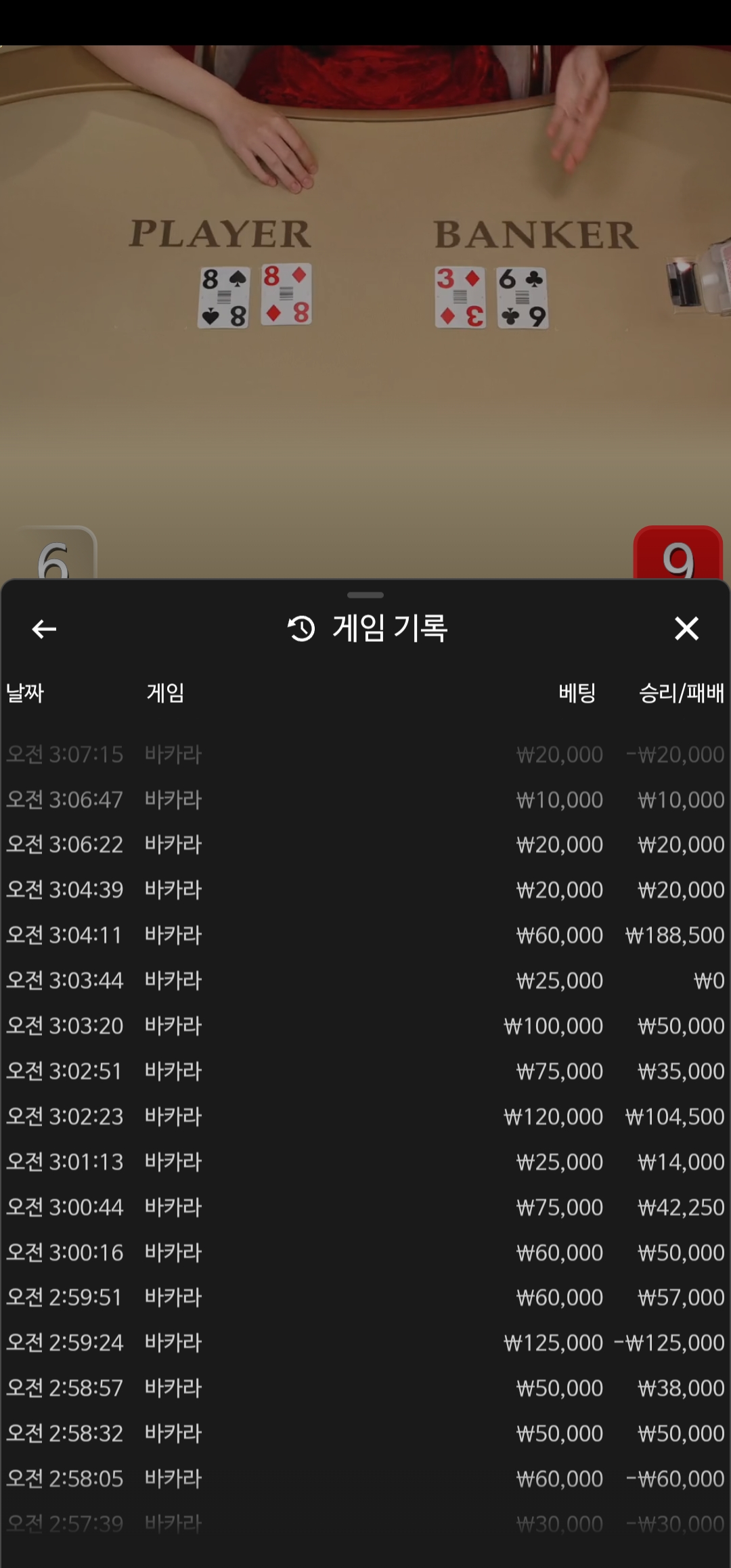The image size is (731, 1568).
Task: Tap the Banker's 6 of clubs card
Action: pos(523,298)
